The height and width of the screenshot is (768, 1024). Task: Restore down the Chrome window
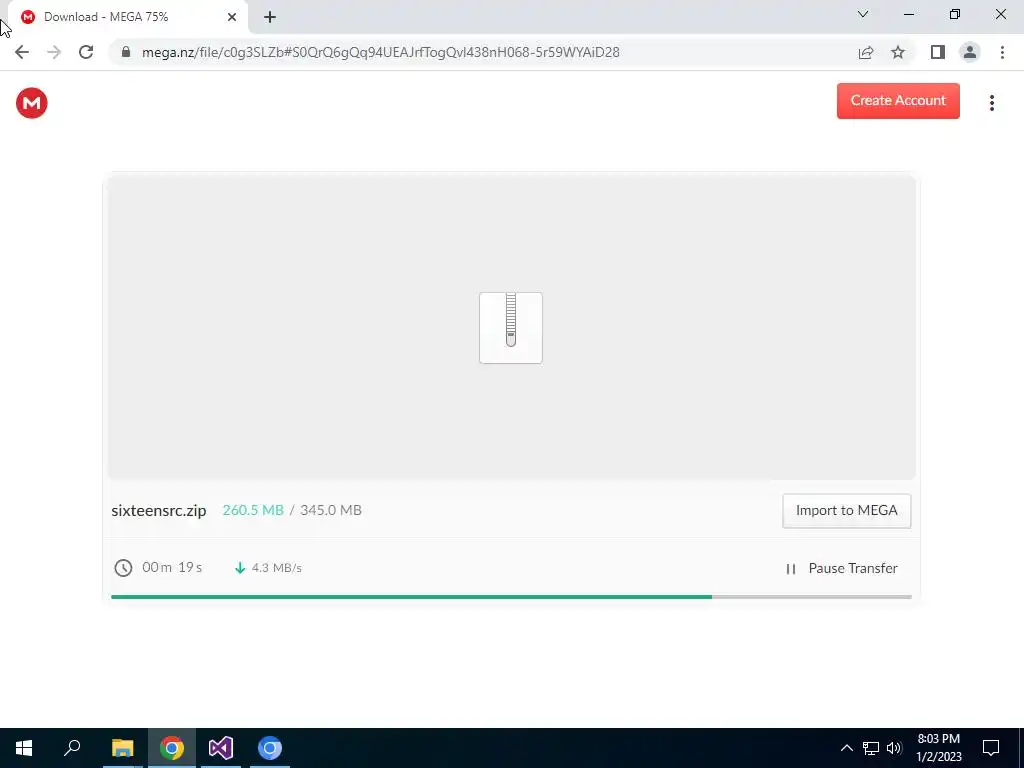pyautogui.click(x=955, y=14)
